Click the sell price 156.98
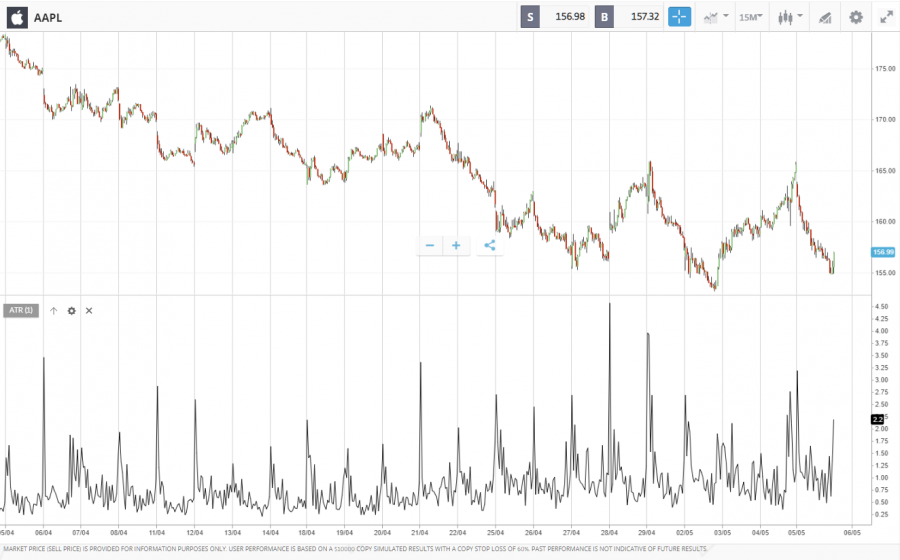Viewport: 900px width, 560px height. pyautogui.click(x=570, y=17)
